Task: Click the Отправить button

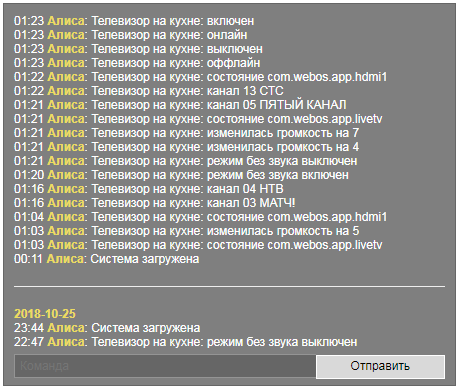Action: pos(380,366)
